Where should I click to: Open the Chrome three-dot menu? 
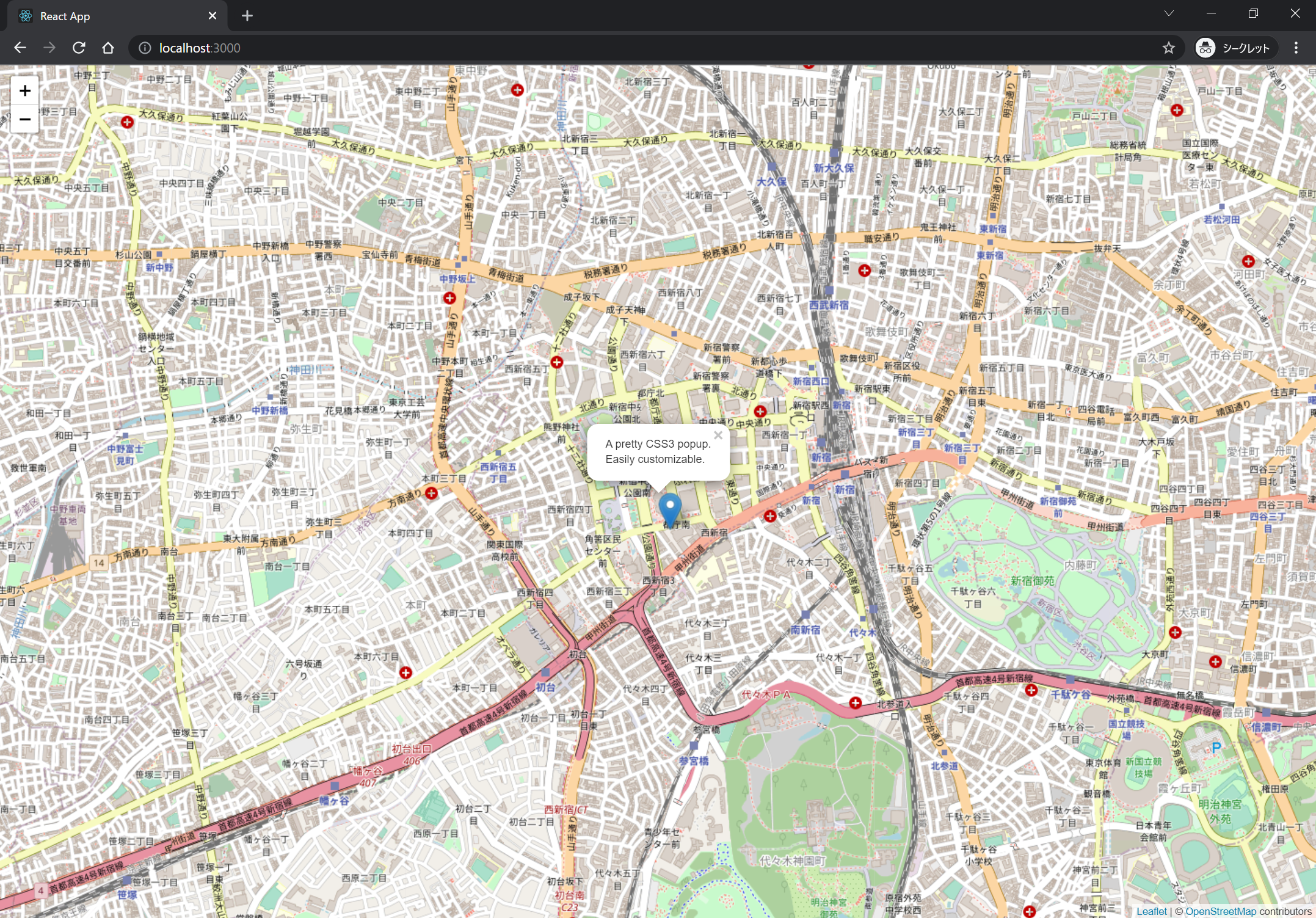1295,48
